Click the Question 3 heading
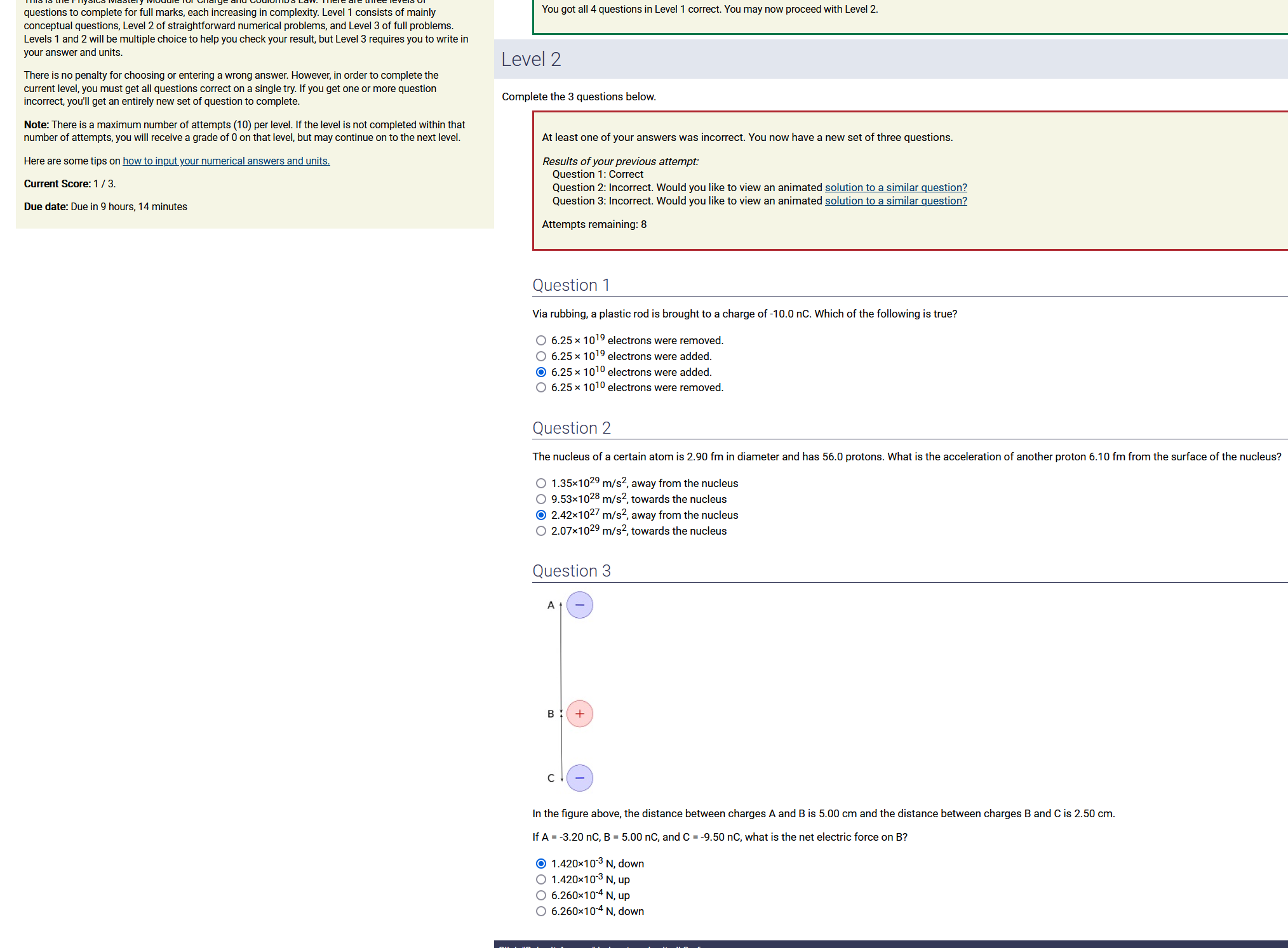Viewport: 1288px width, 948px height. (x=571, y=571)
